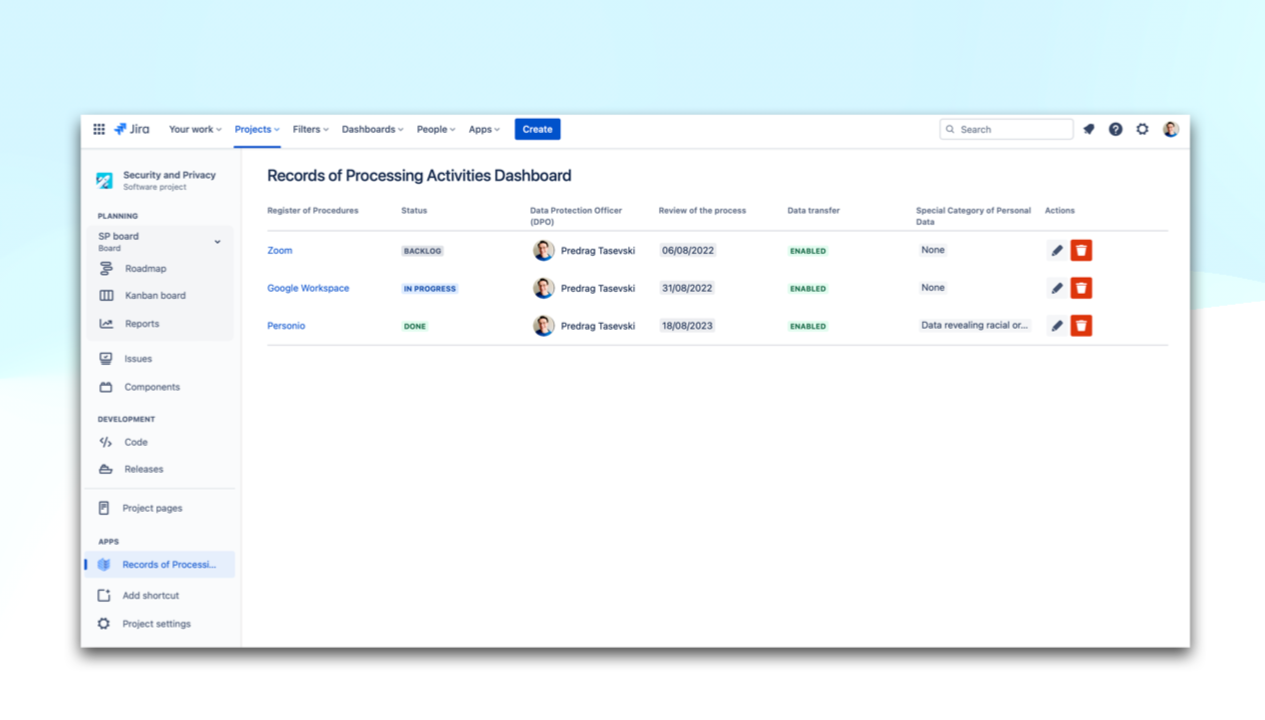Click the Kanban board icon

pyautogui.click(x=106, y=296)
